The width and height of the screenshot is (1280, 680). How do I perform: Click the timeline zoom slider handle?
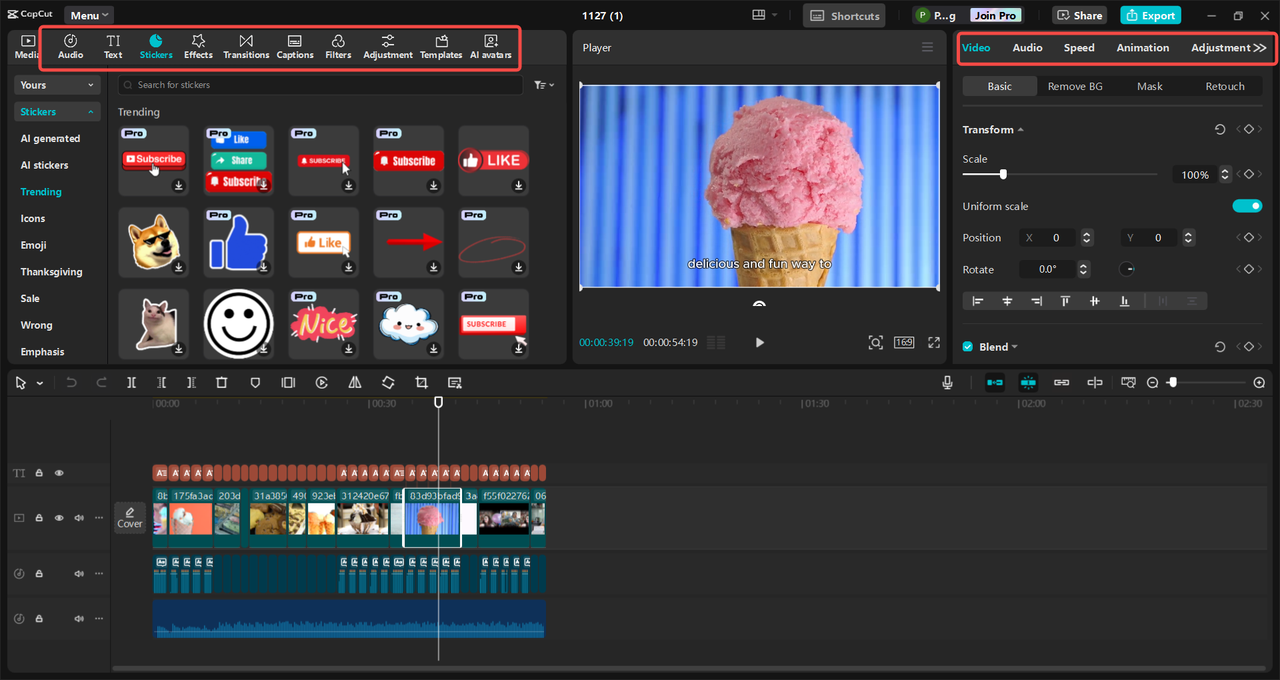click(1172, 383)
